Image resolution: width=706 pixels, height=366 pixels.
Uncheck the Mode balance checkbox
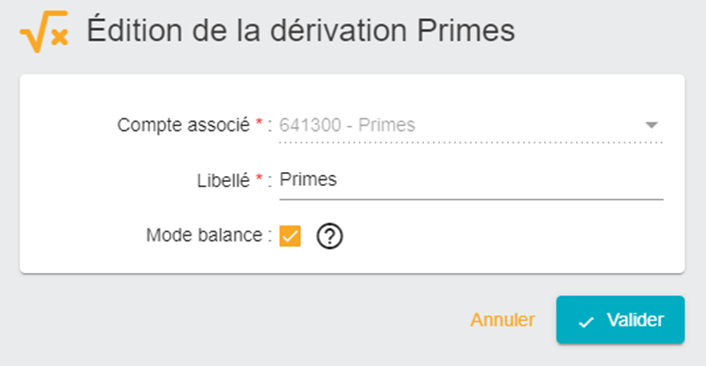pyautogui.click(x=290, y=236)
